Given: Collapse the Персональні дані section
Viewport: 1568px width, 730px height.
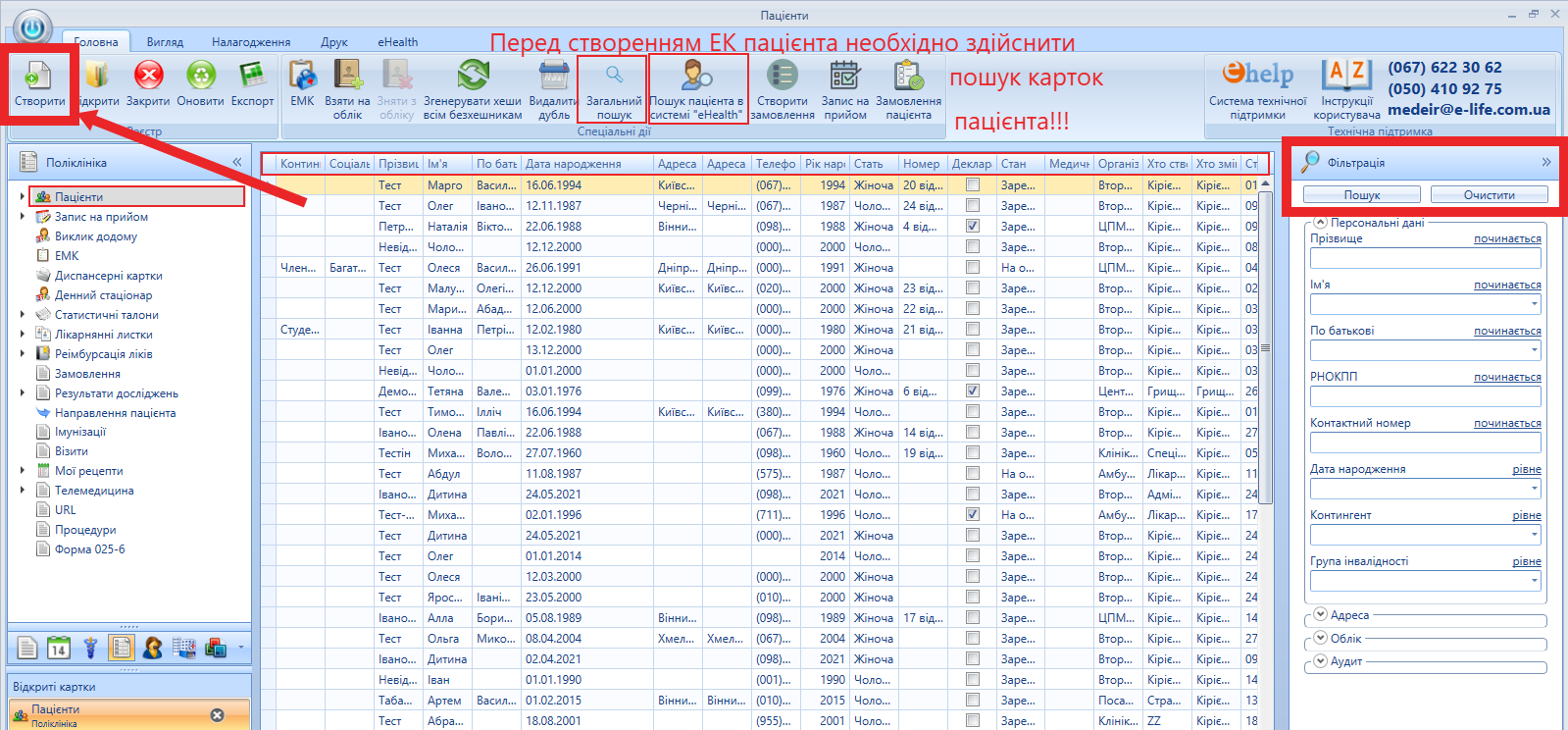Looking at the screenshot, I should [x=1320, y=222].
